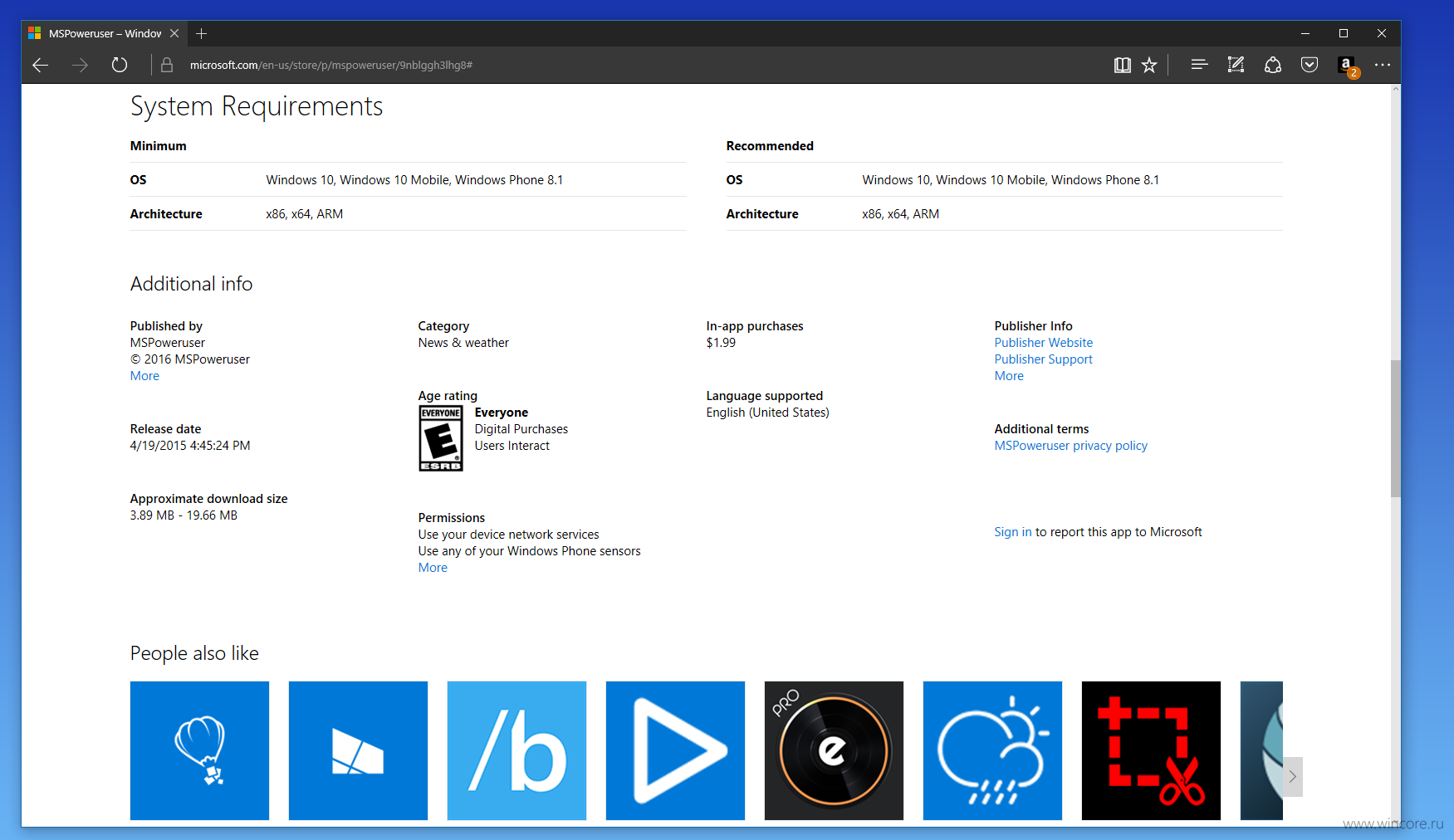The width and height of the screenshot is (1454, 840).
Task: Click Sign in to report app
Action: coord(1013,532)
